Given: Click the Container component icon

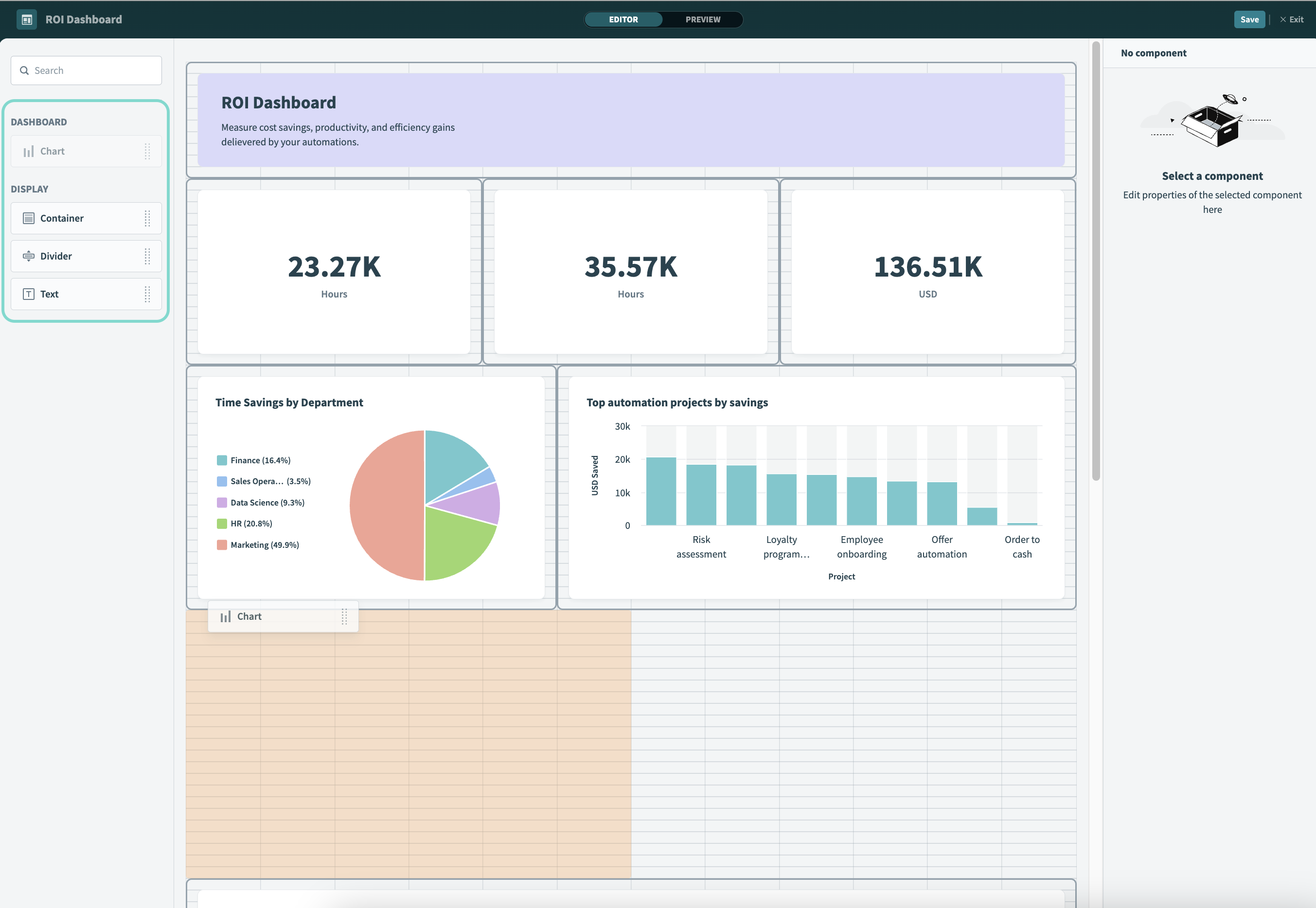Looking at the screenshot, I should 29,218.
